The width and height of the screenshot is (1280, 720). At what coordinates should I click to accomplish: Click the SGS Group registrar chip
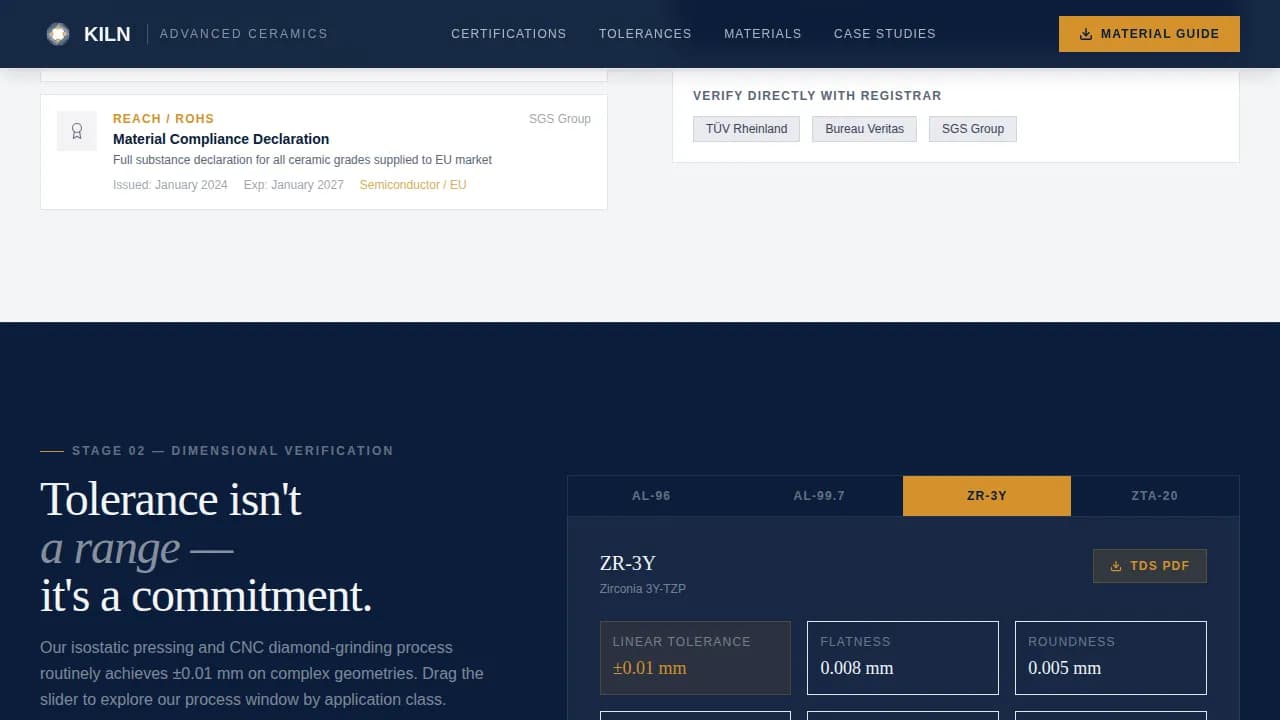[972, 128]
